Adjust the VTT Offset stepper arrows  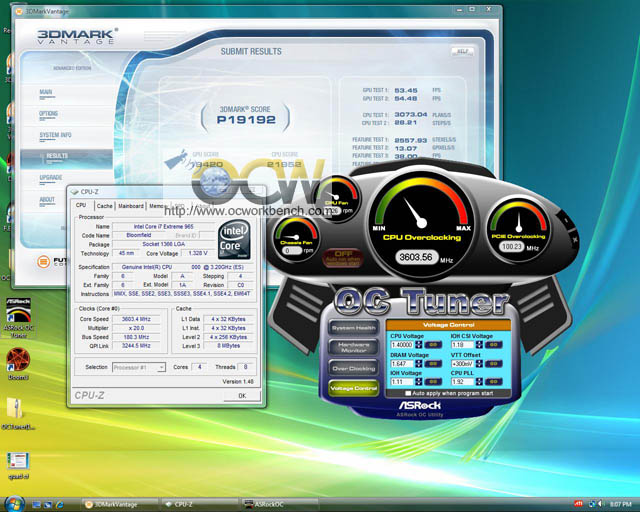(479, 363)
